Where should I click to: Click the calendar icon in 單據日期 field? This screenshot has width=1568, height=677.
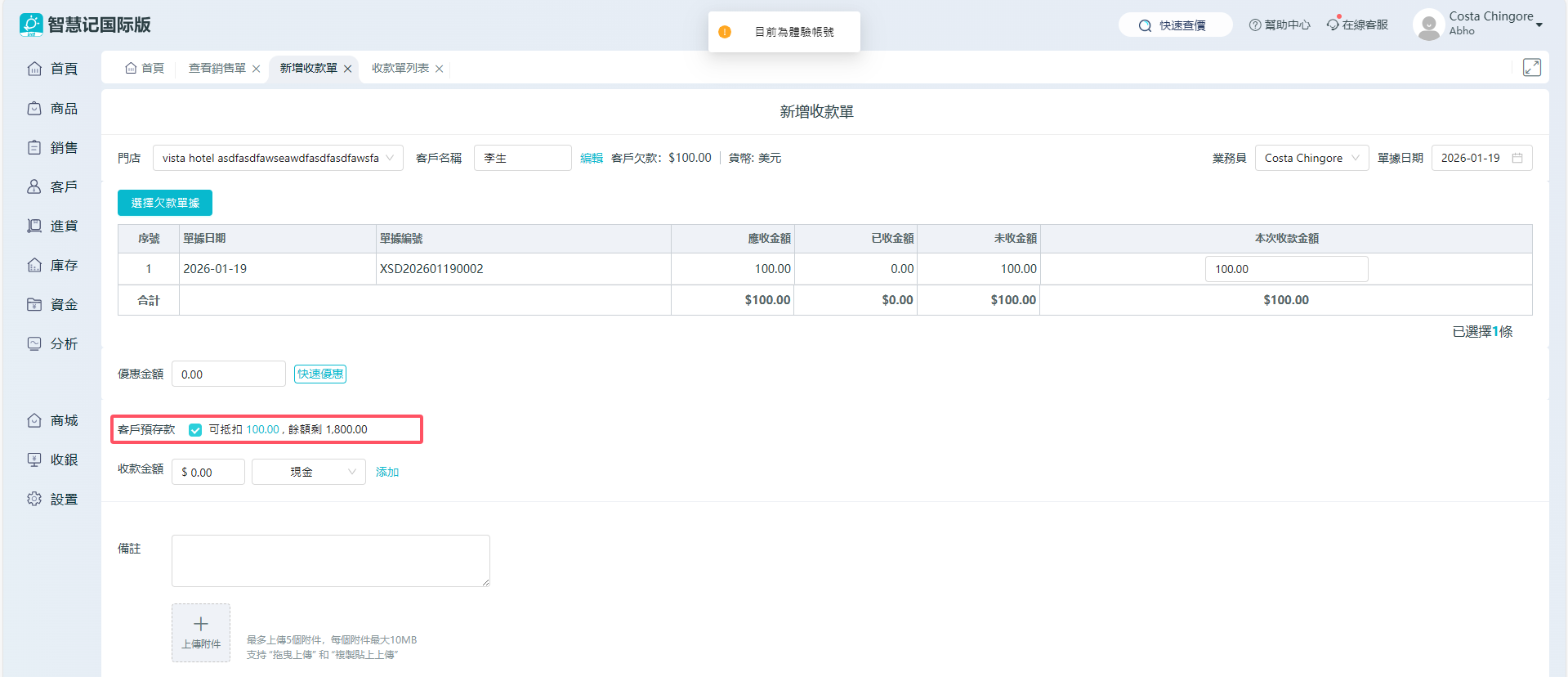(x=1517, y=159)
